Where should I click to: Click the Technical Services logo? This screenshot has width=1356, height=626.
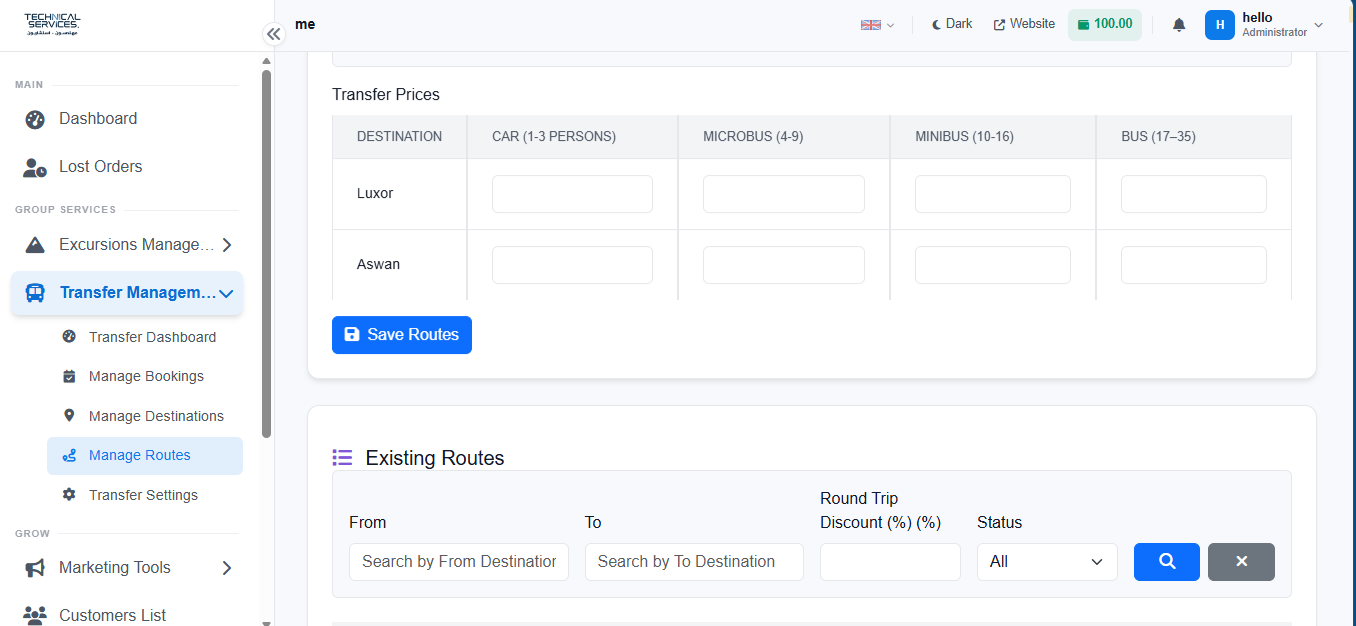(x=52, y=25)
